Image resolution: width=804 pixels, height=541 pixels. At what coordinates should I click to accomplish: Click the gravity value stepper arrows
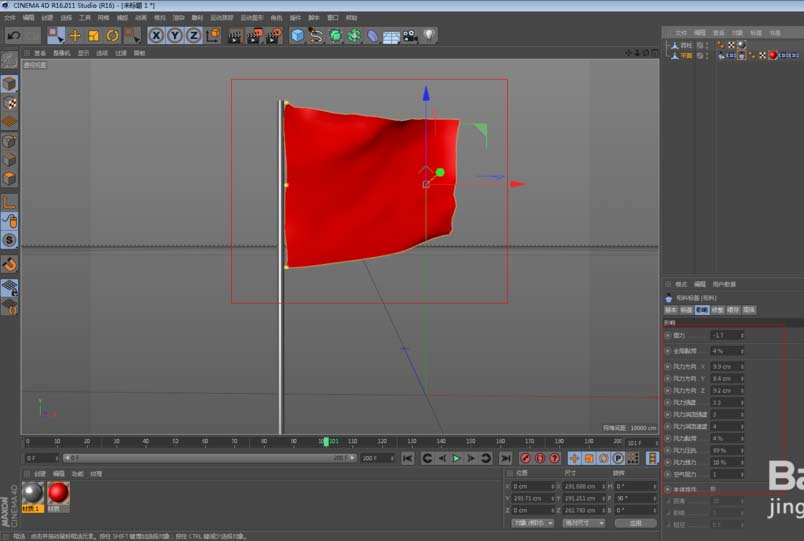click(x=742, y=336)
